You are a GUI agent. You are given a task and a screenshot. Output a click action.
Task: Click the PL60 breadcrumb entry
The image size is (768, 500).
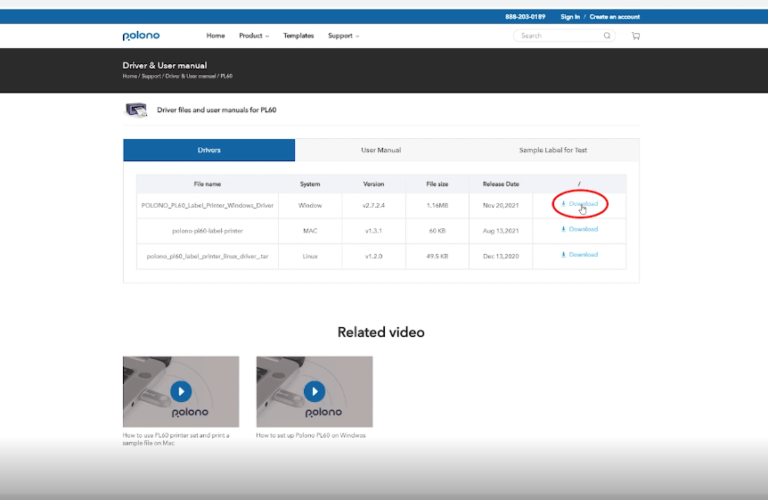coord(226,76)
